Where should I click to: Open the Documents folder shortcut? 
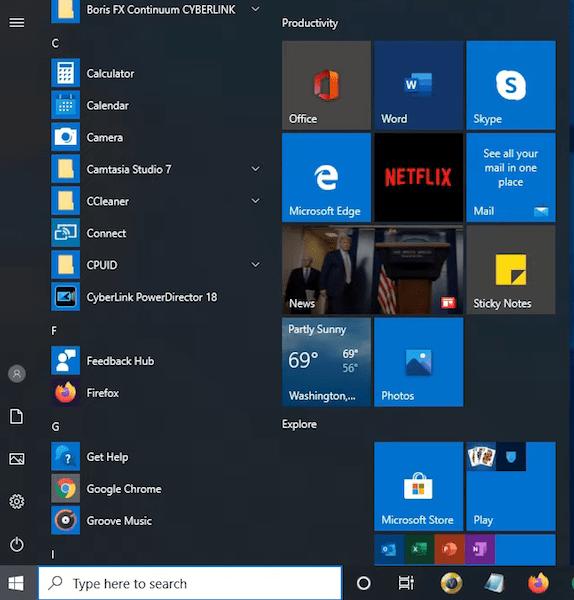16,416
